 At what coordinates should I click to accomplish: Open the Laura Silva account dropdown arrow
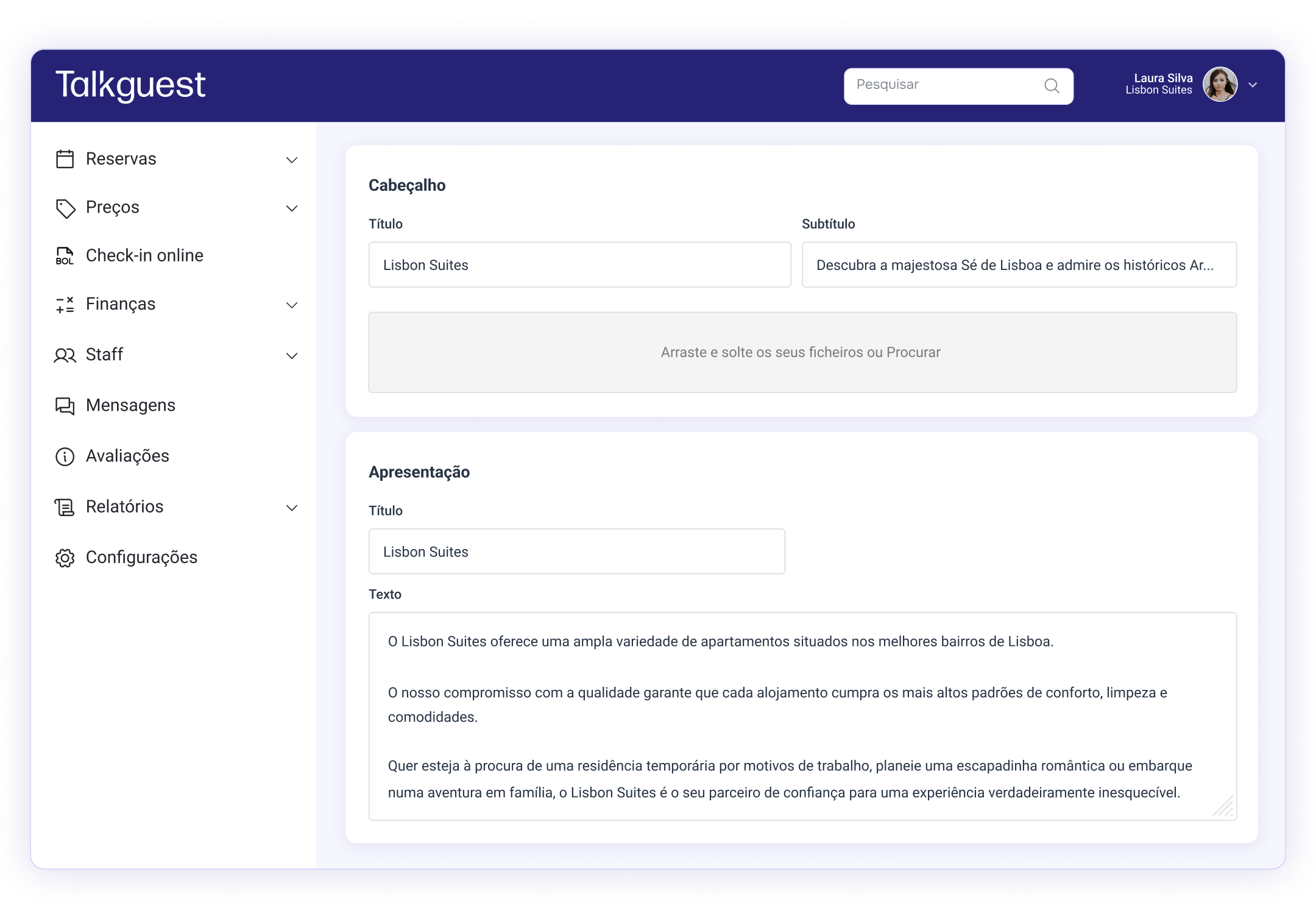click(x=1253, y=85)
